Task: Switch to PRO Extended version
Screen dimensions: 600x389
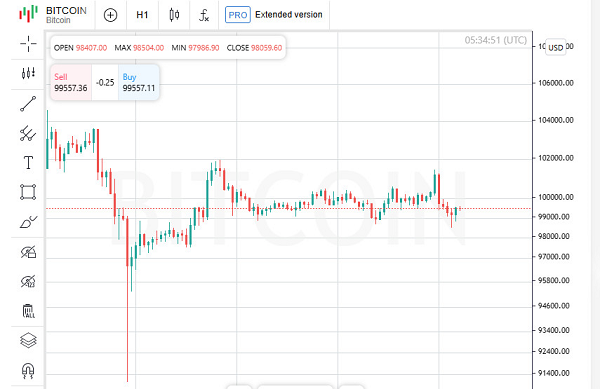Action: [274, 15]
